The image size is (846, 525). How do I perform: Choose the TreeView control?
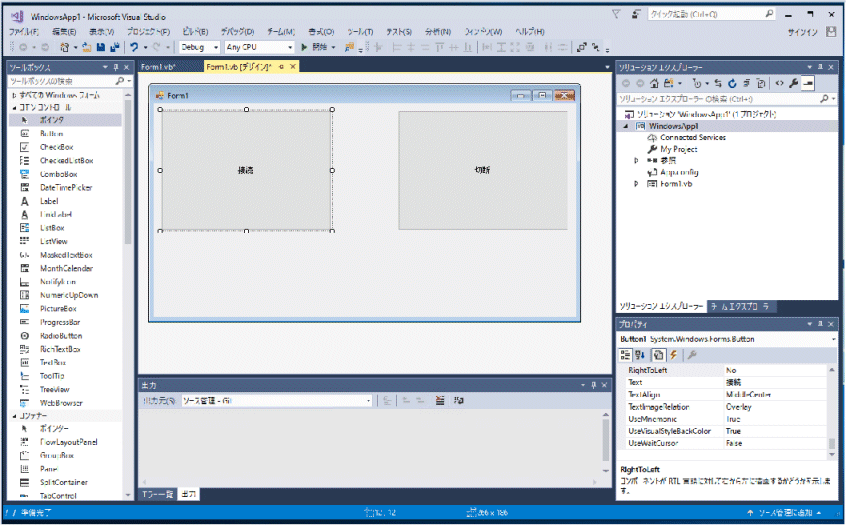(54, 389)
